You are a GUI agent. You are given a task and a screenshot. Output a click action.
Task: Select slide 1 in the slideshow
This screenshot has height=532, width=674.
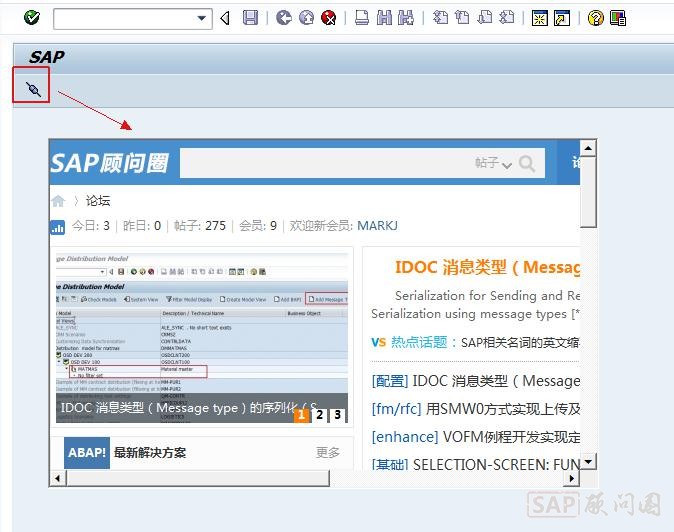tap(301, 415)
